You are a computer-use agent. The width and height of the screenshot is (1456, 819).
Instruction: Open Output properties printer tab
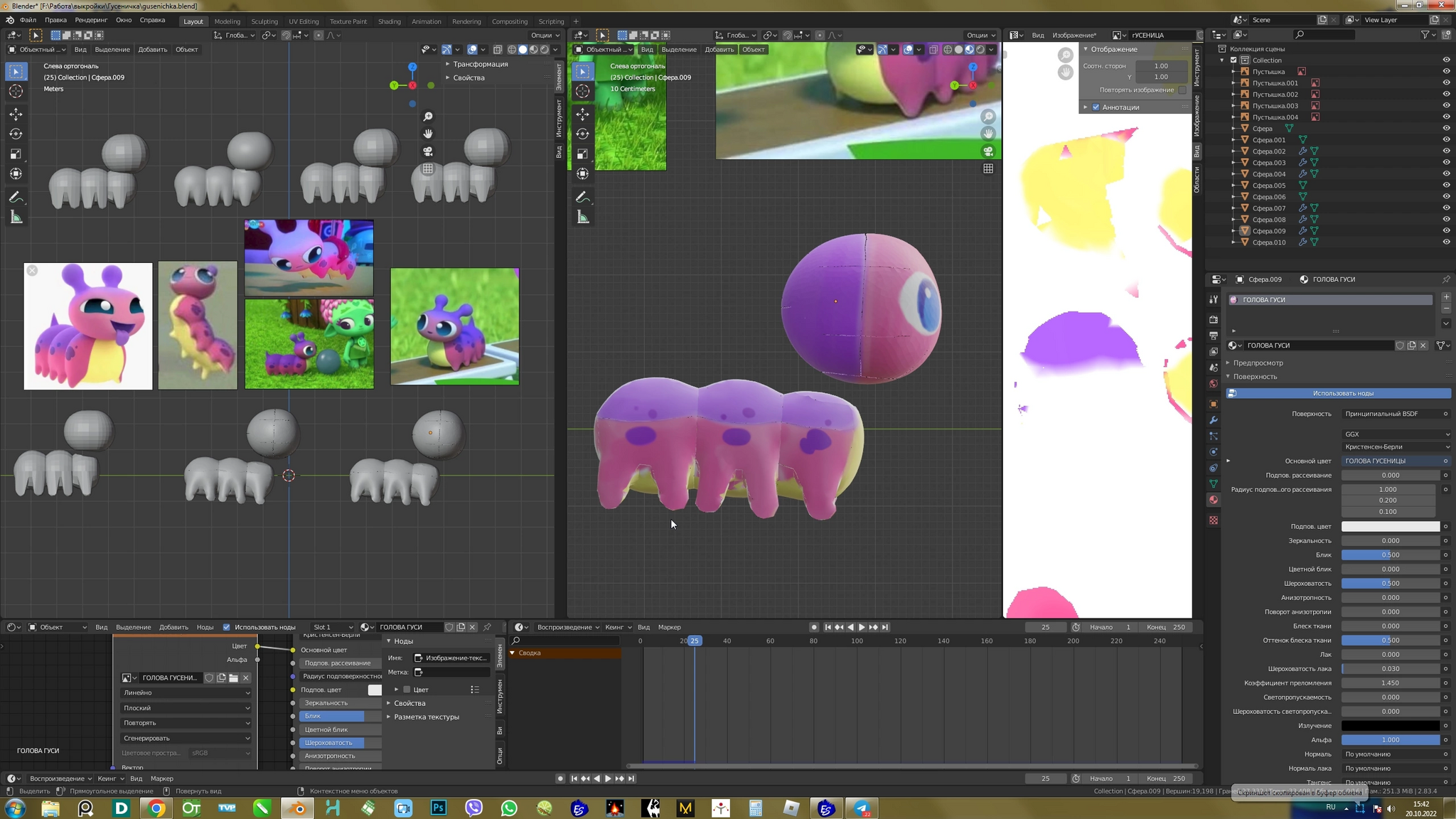point(1214,336)
